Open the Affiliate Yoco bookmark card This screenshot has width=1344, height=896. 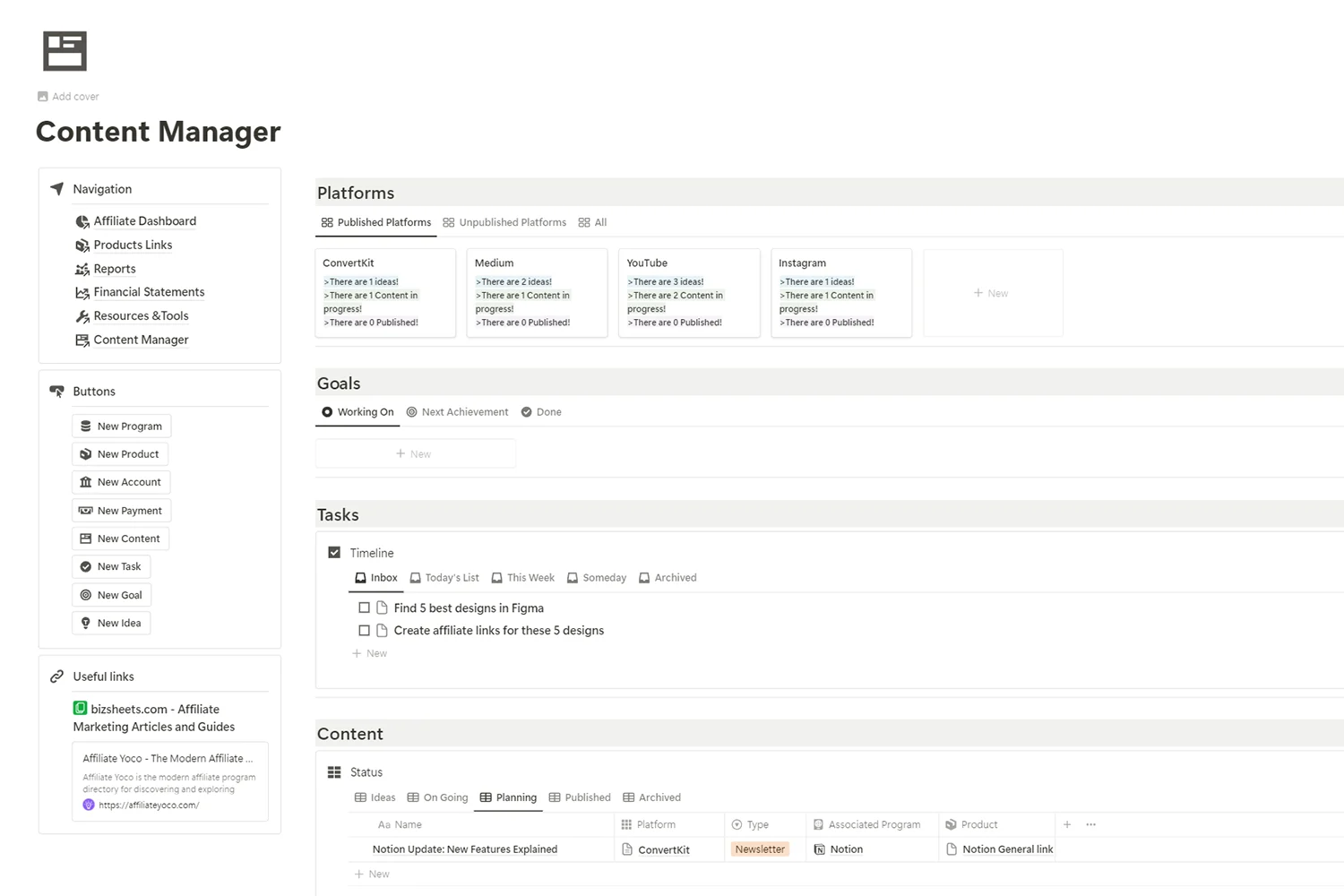click(170, 781)
